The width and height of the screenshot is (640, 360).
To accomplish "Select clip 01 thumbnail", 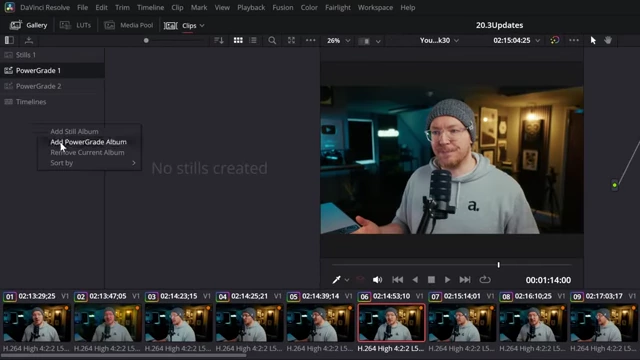I will click(37, 322).
